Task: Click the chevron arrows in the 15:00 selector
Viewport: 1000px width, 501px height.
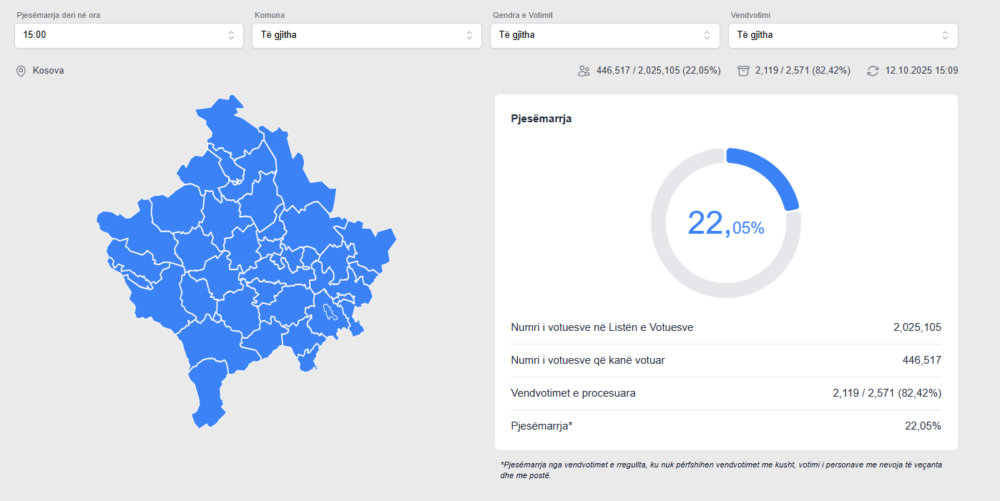Action: pos(231,35)
